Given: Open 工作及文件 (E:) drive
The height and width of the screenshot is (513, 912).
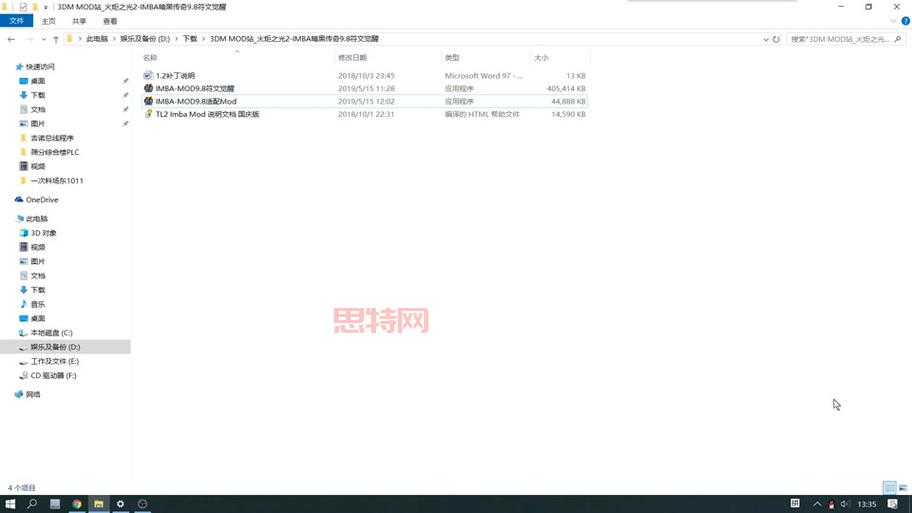Looking at the screenshot, I should 55,361.
